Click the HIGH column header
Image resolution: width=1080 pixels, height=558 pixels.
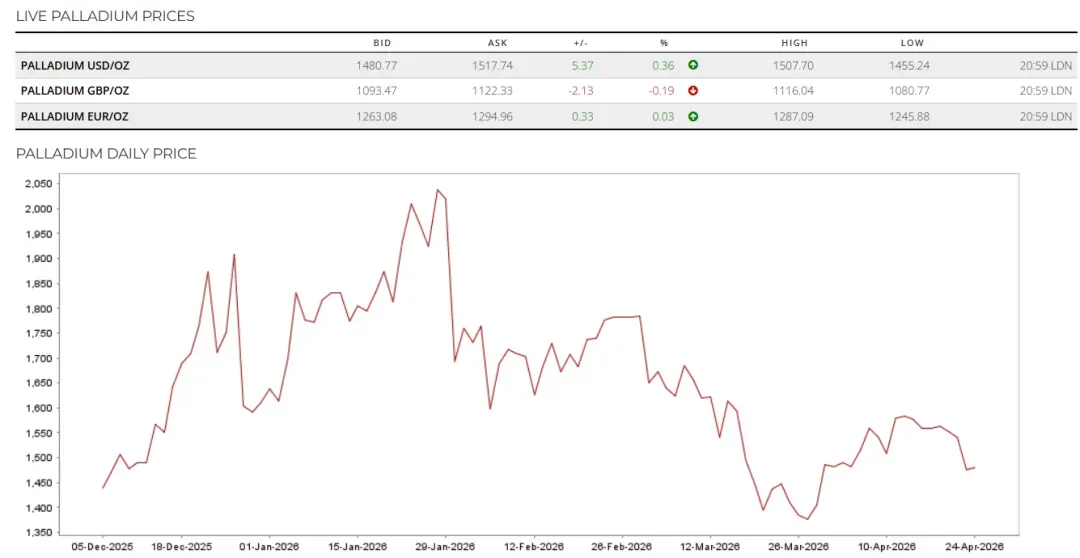794,43
